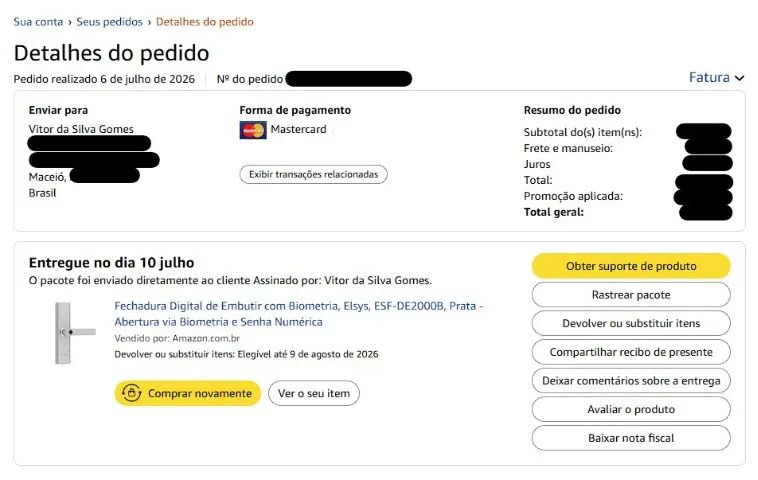The image size is (758, 480).
Task: Click the Mastercard logo icon
Action: pyautogui.click(x=253, y=130)
